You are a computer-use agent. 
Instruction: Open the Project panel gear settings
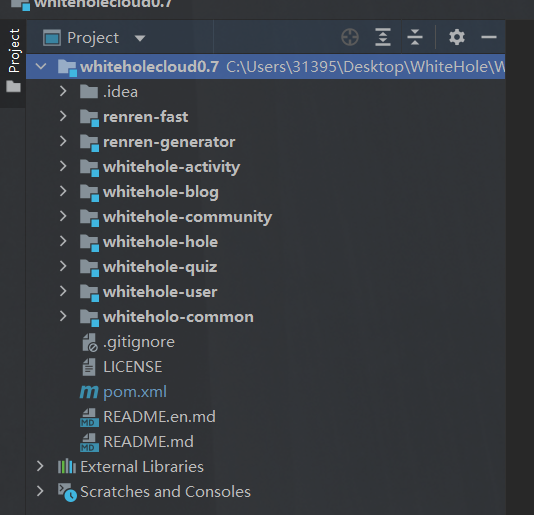[x=457, y=37]
